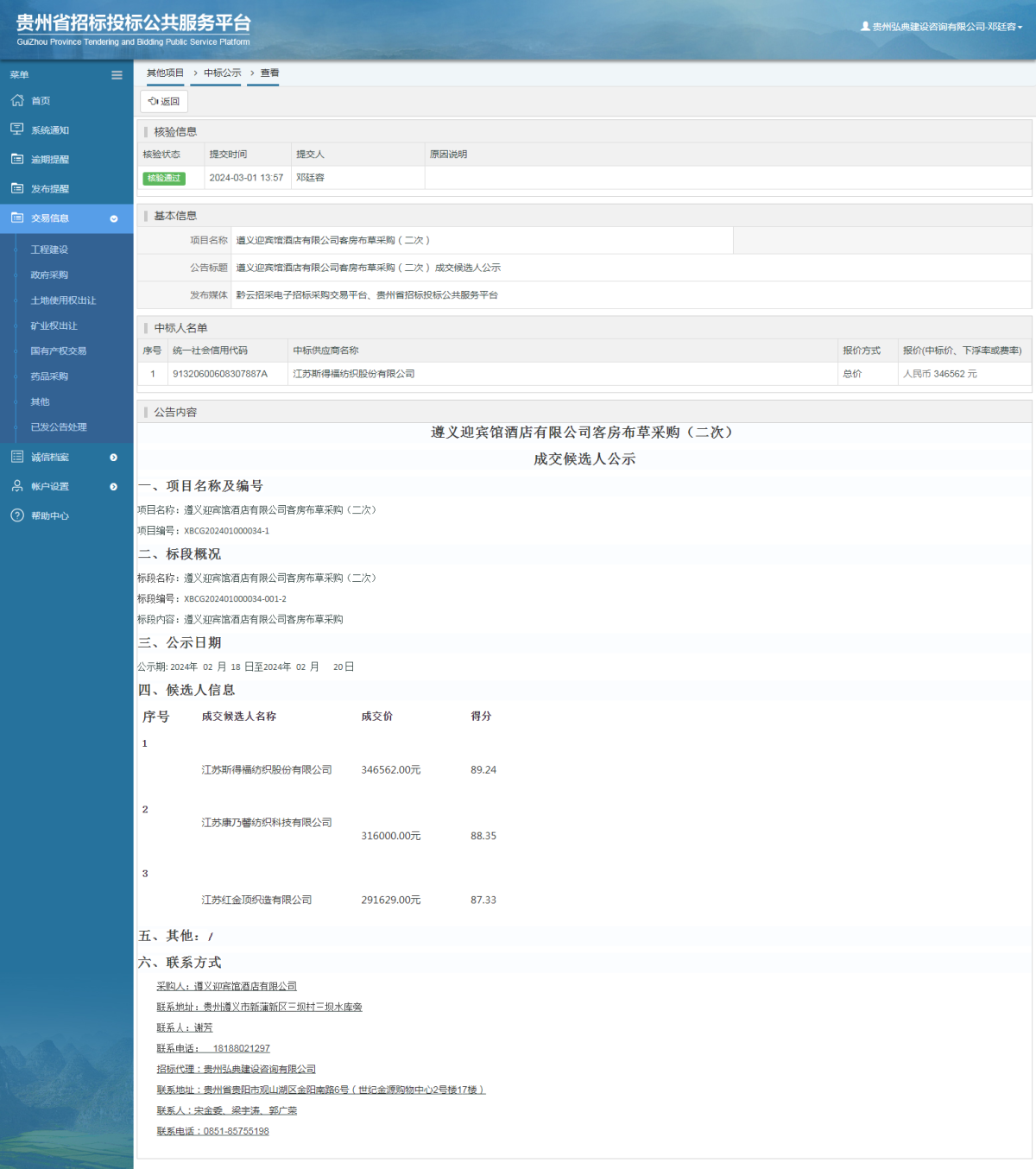Screen dimensions: 1036x1169
Task: Collapse the 交易信息 section arrow
Action: coord(114,218)
